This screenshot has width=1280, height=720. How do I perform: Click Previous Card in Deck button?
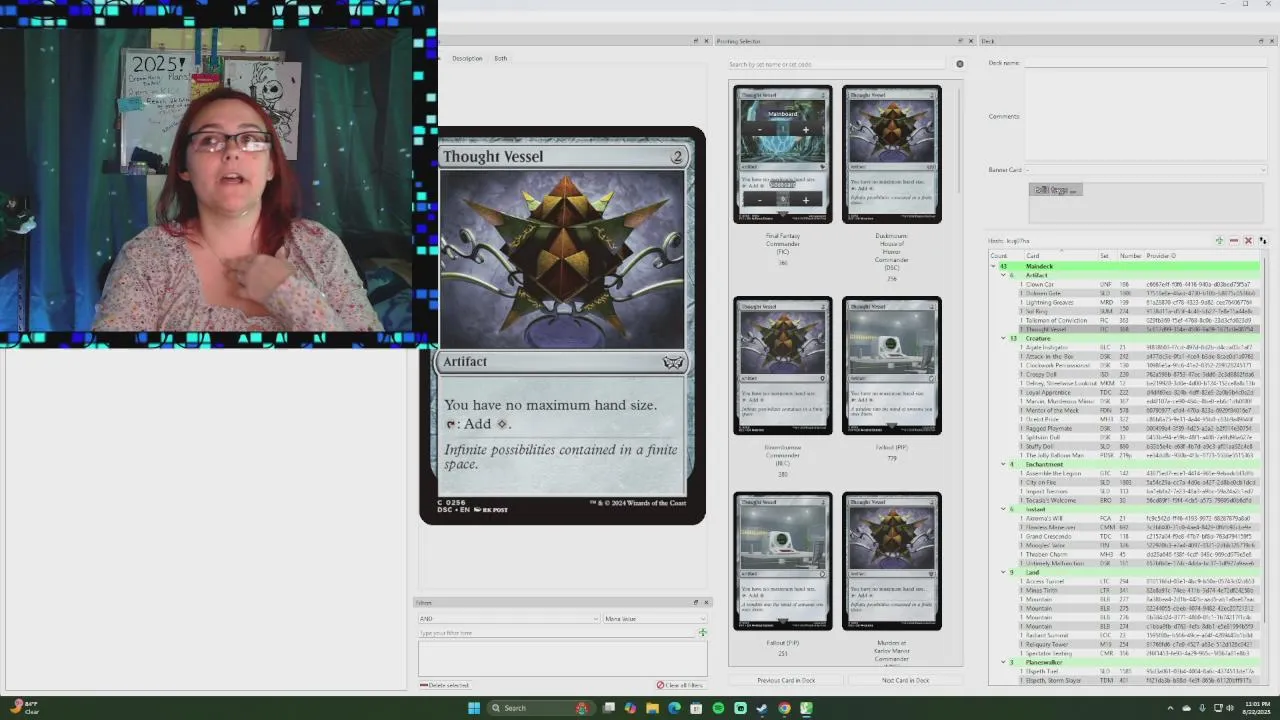[786, 680]
